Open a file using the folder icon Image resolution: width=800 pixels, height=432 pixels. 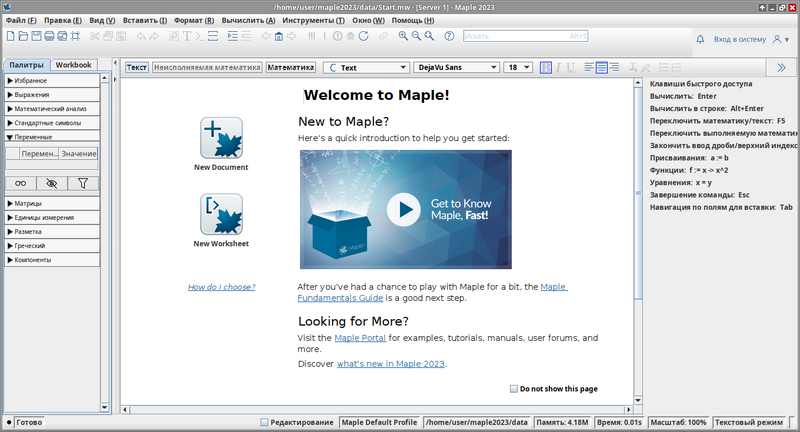(23, 36)
